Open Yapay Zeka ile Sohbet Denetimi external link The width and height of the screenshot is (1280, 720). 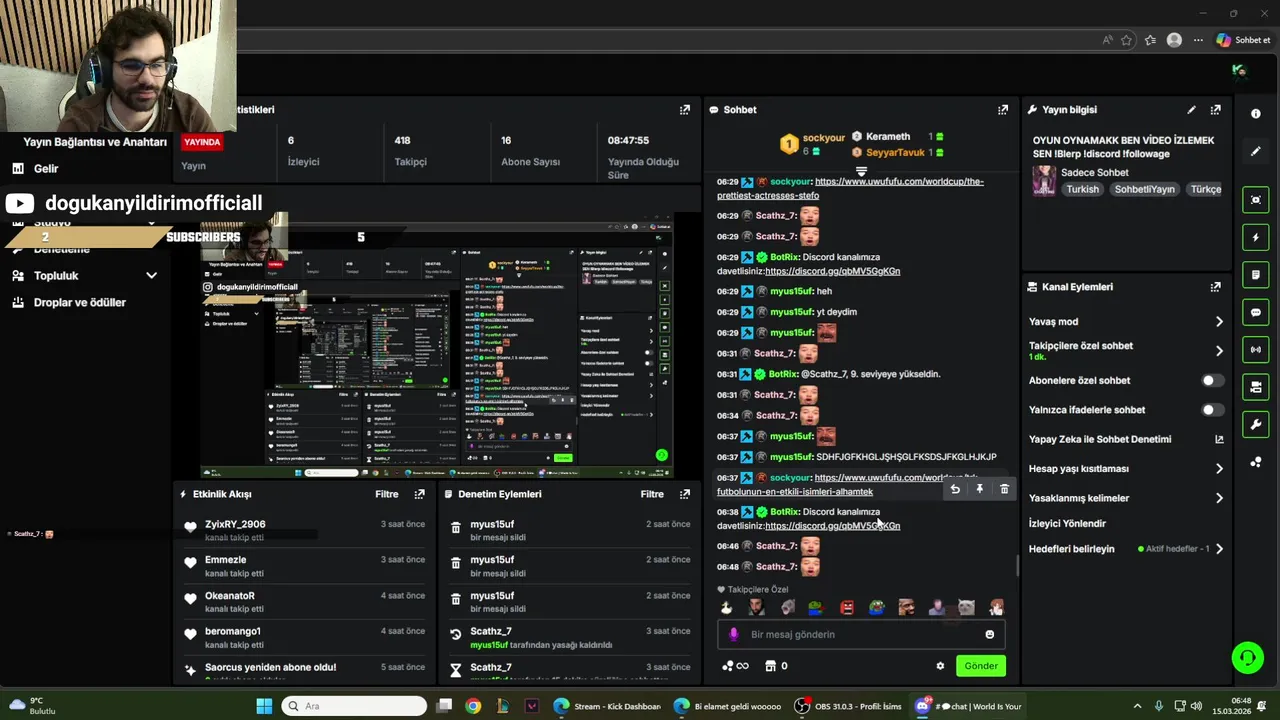(x=1219, y=439)
